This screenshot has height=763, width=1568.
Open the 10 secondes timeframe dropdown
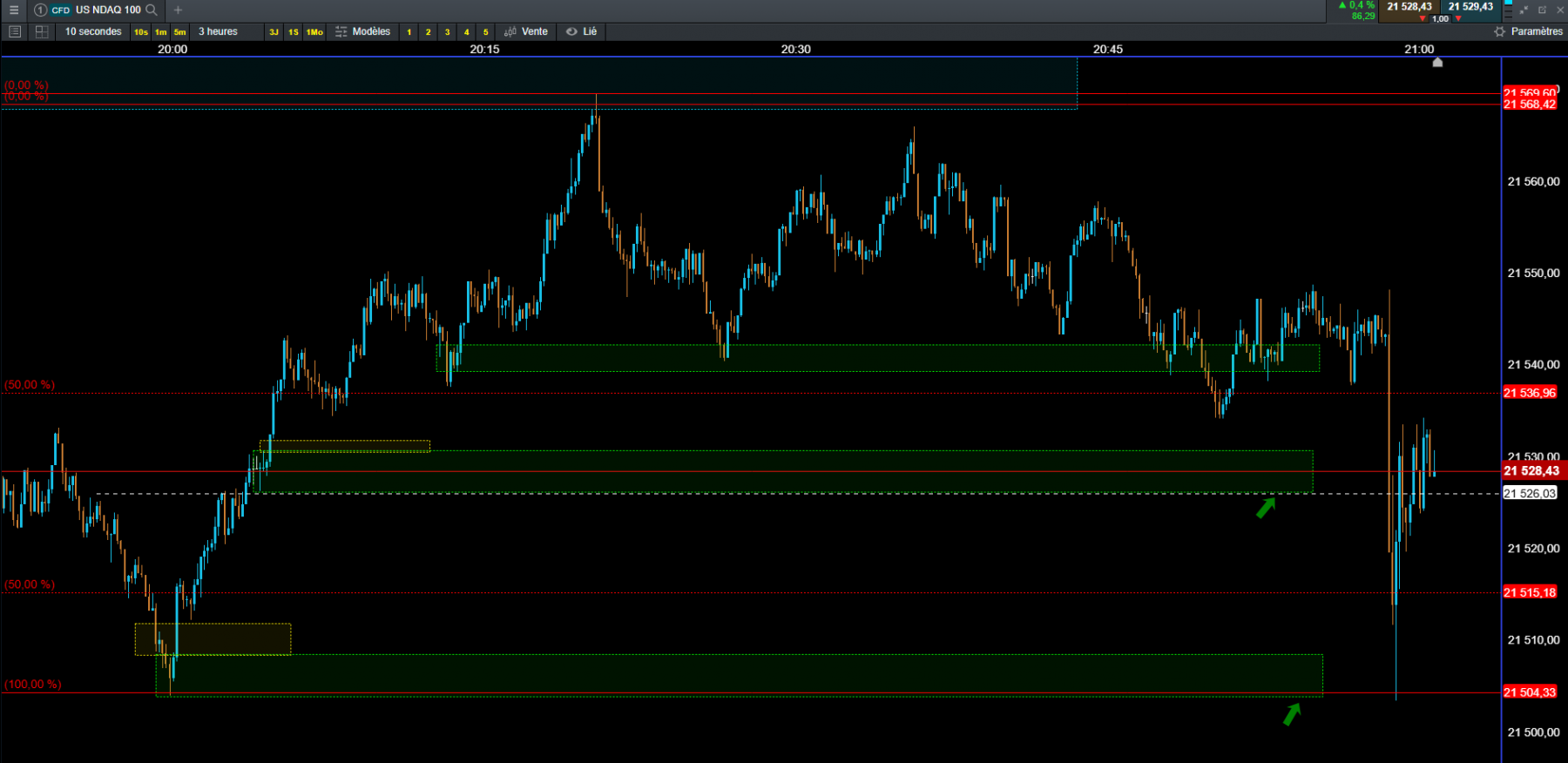[x=93, y=31]
